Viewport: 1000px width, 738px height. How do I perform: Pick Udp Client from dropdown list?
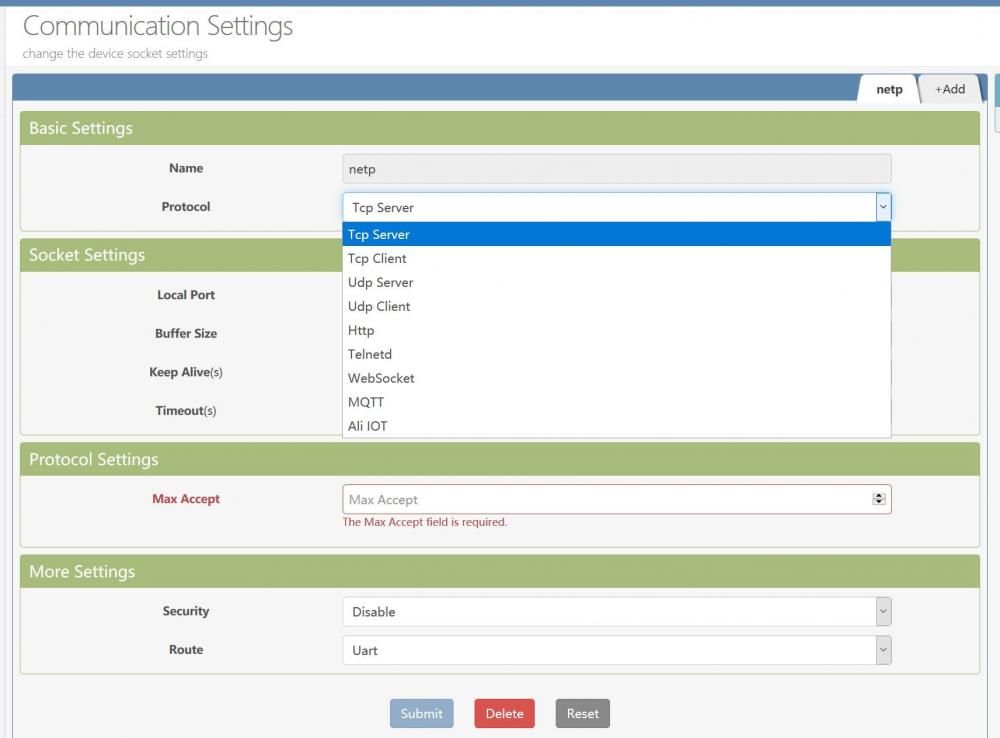pyautogui.click(x=616, y=306)
